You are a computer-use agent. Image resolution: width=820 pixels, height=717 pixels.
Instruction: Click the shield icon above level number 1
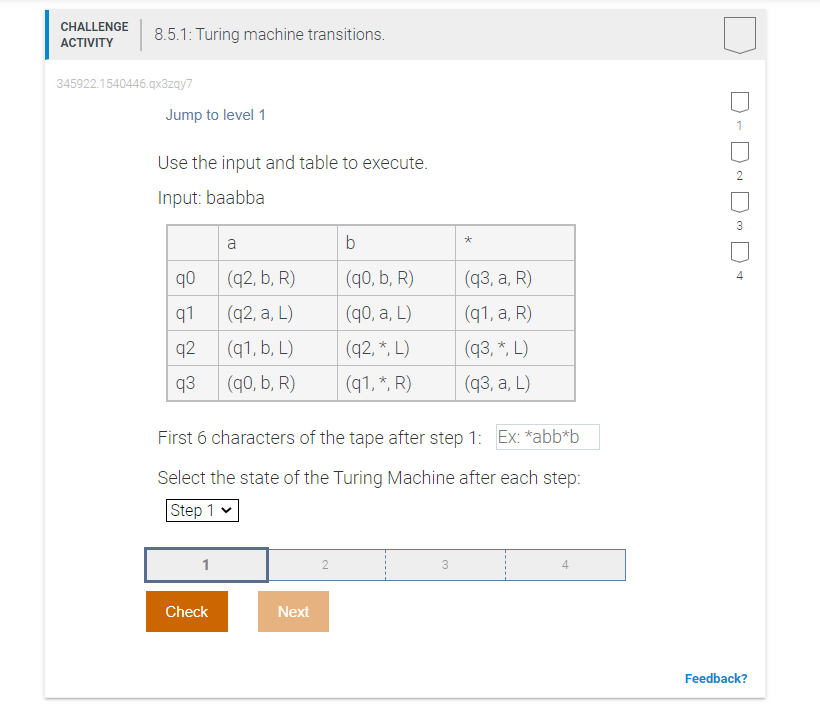click(x=739, y=101)
